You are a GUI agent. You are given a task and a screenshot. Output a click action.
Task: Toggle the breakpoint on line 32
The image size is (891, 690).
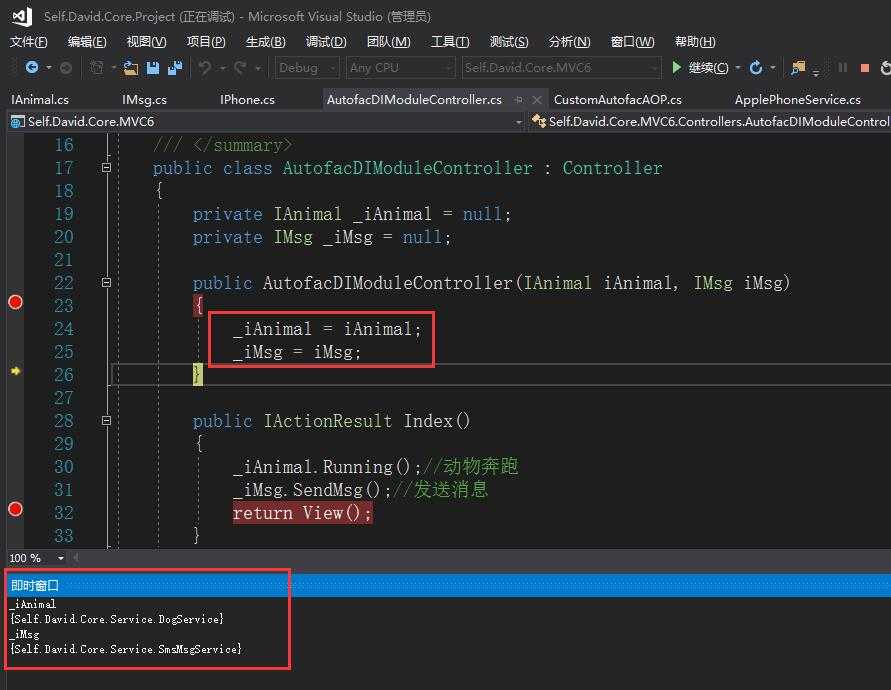coord(15,509)
